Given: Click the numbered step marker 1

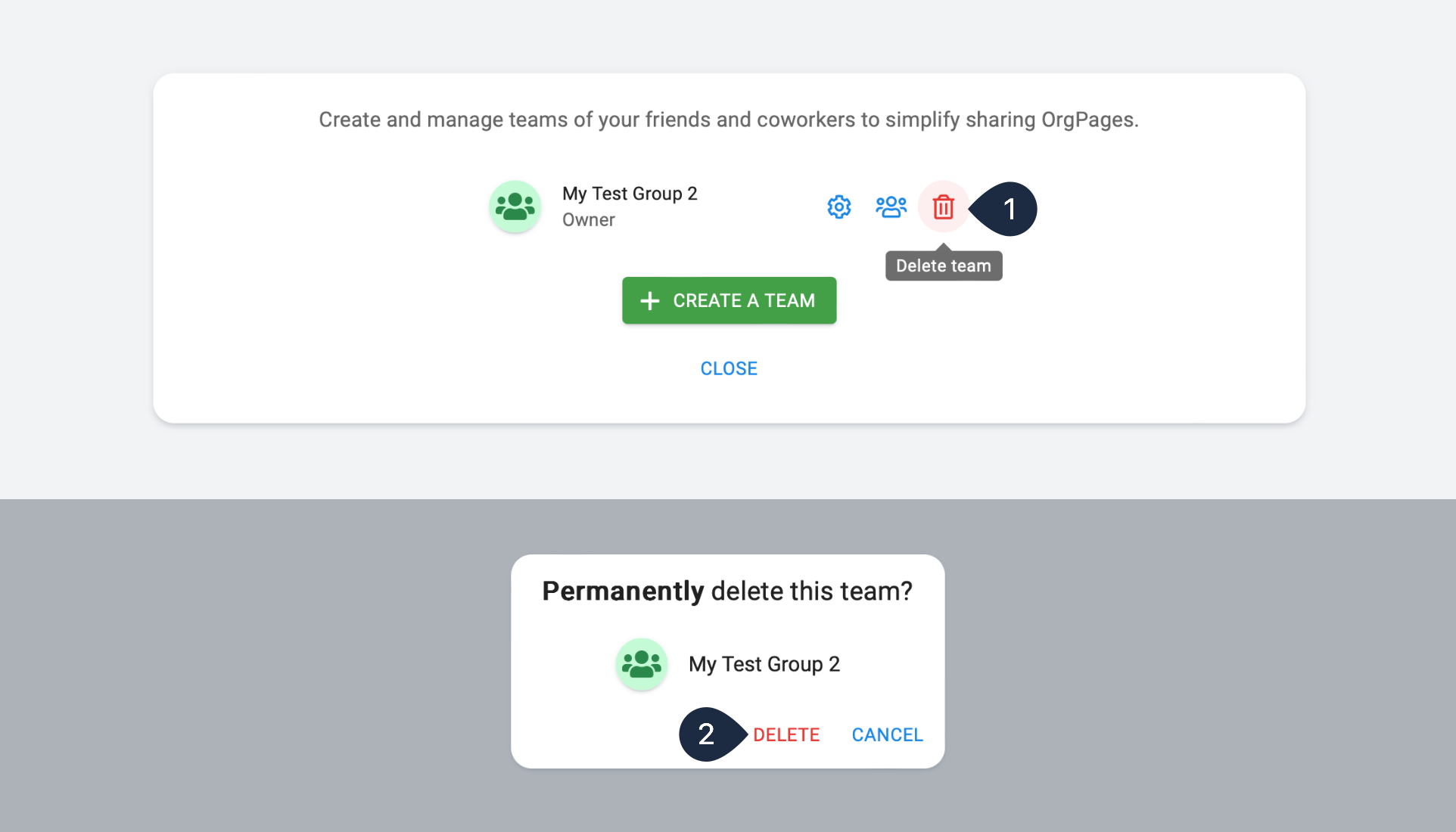Looking at the screenshot, I should [x=1008, y=209].
